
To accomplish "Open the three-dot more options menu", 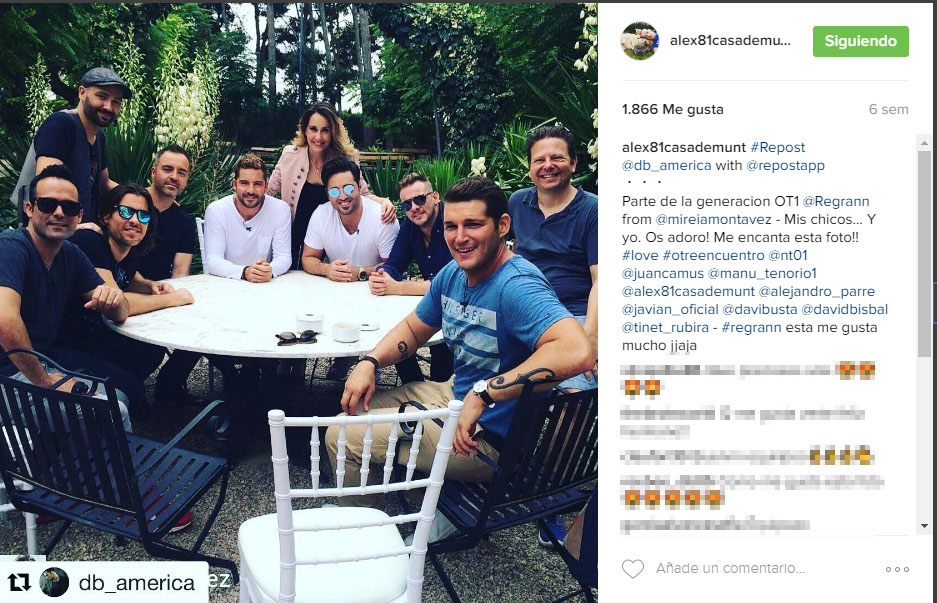I will point(897,569).
